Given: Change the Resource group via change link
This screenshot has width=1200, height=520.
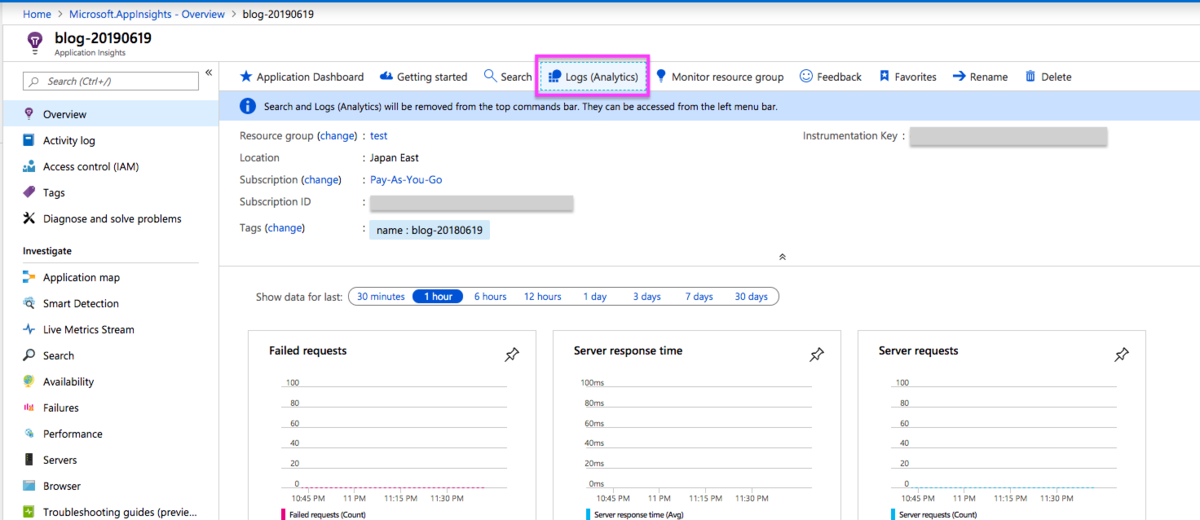Looking at the screenshot, I should 337,135.
